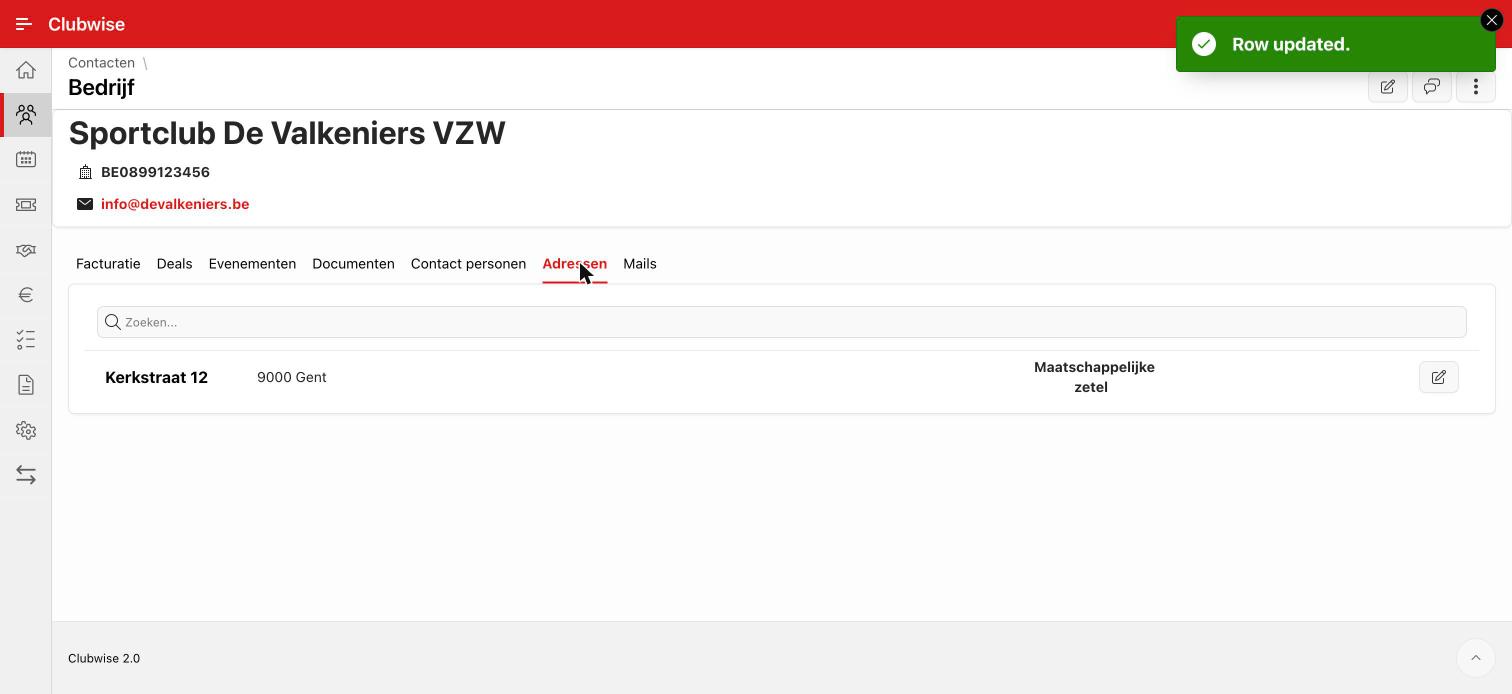Screen dimensions: 1512x694
Task: Open the Home dashboard sidebar icon
Action: coord(26,70)
